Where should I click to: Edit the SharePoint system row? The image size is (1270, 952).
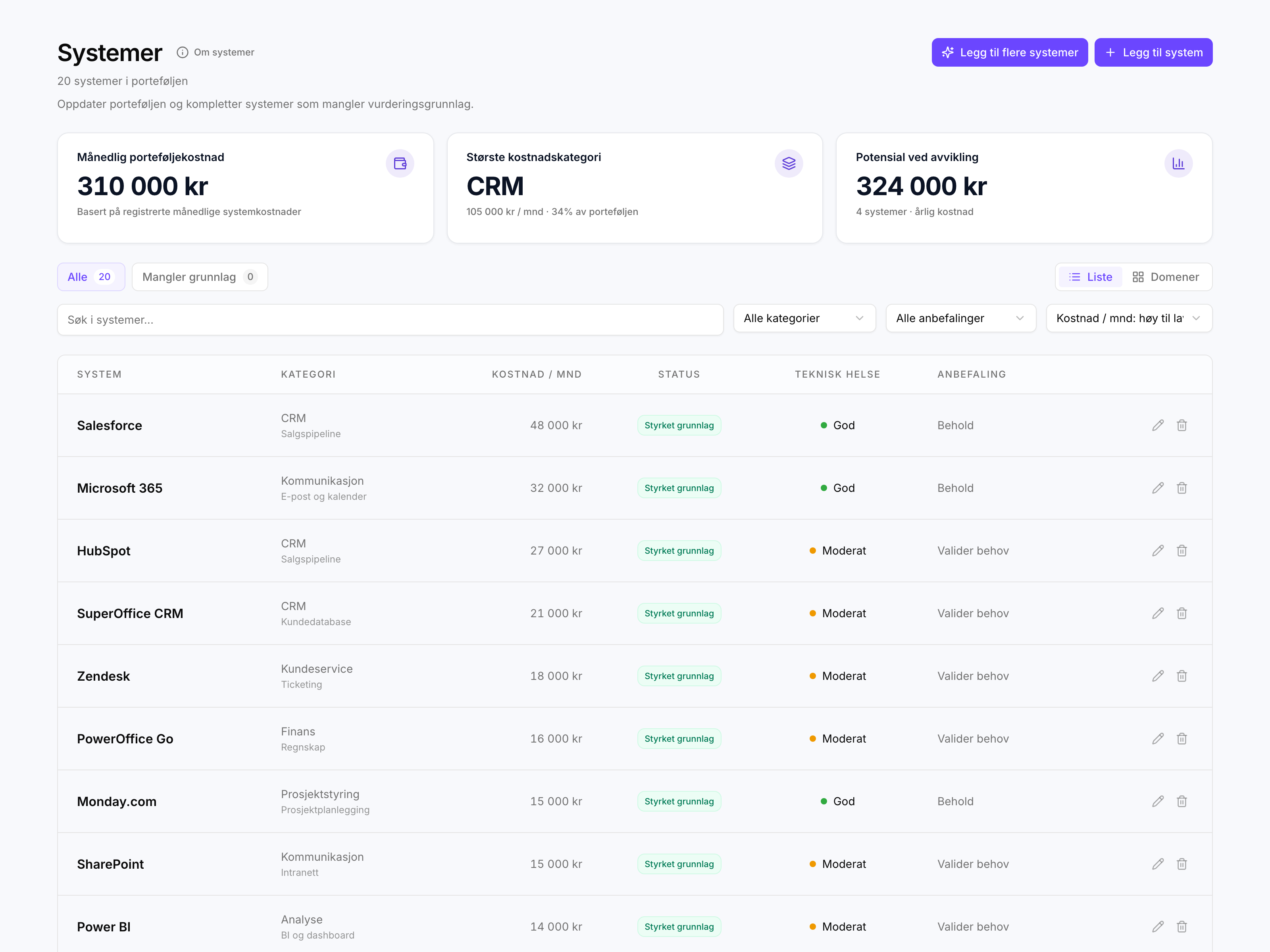click(x=1157, y=864)
